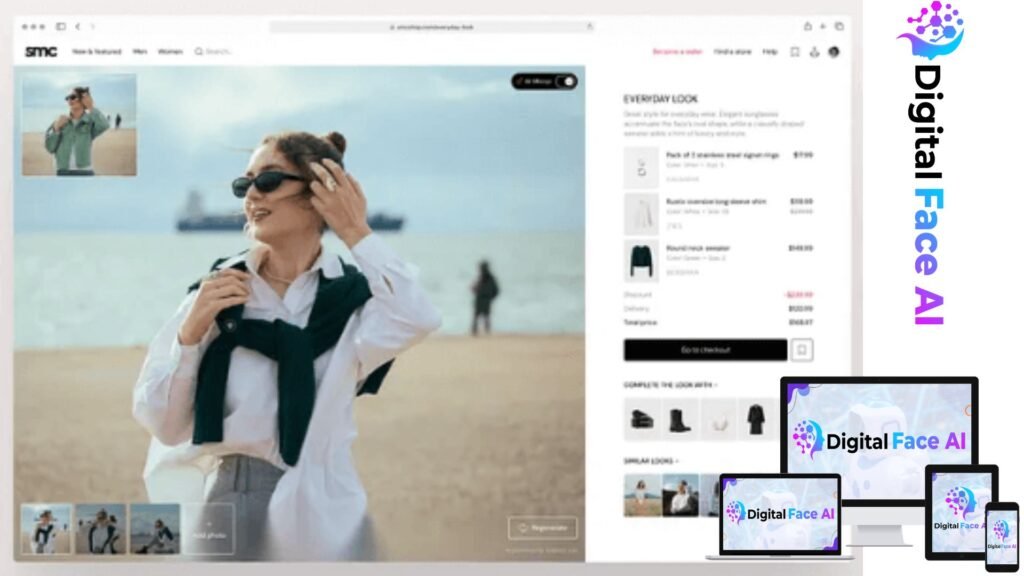Viewport: 1024px width, 576px height.
Task: Open the second similar look thumbnail
Action: coord(680,496)
